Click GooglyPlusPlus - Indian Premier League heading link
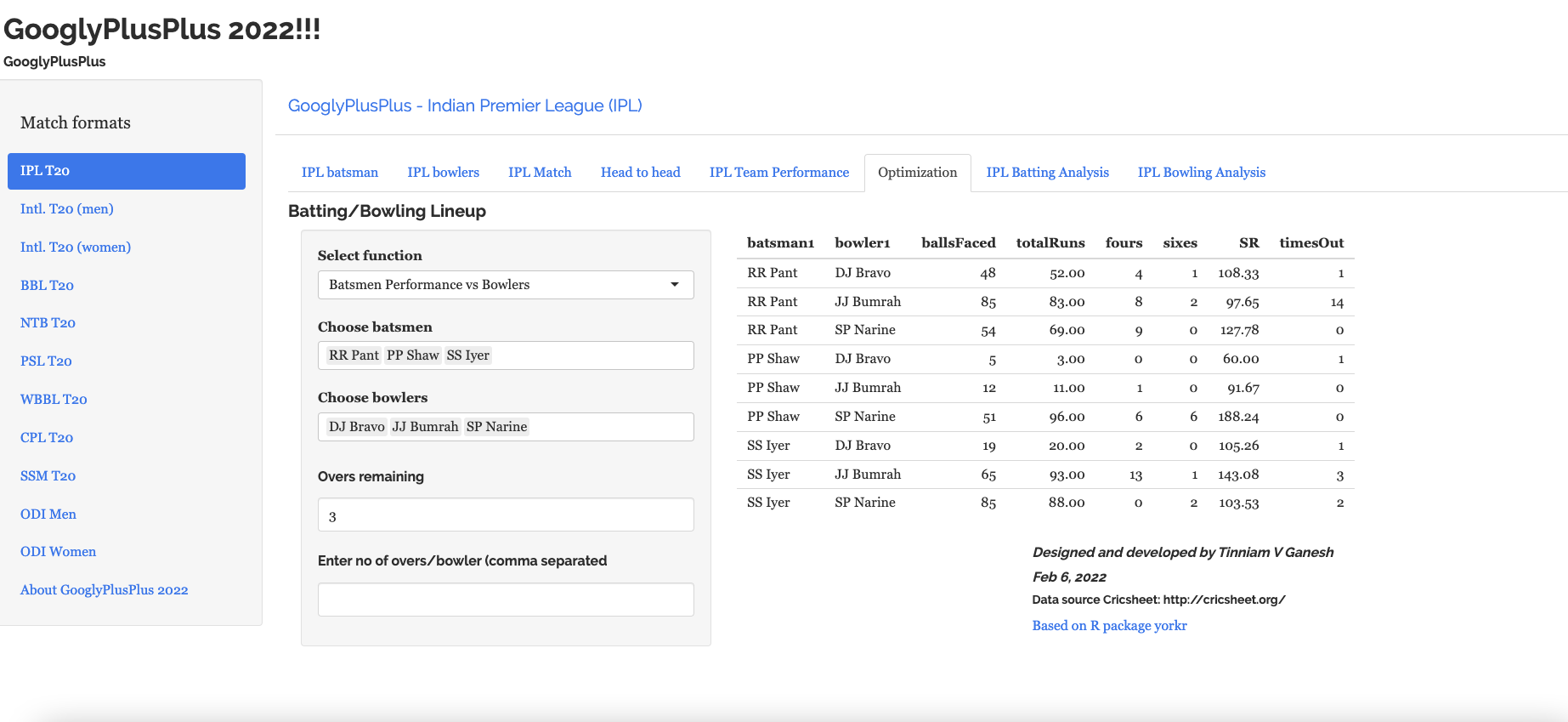This screenshot has height=722, width=1568. (464, 106)
